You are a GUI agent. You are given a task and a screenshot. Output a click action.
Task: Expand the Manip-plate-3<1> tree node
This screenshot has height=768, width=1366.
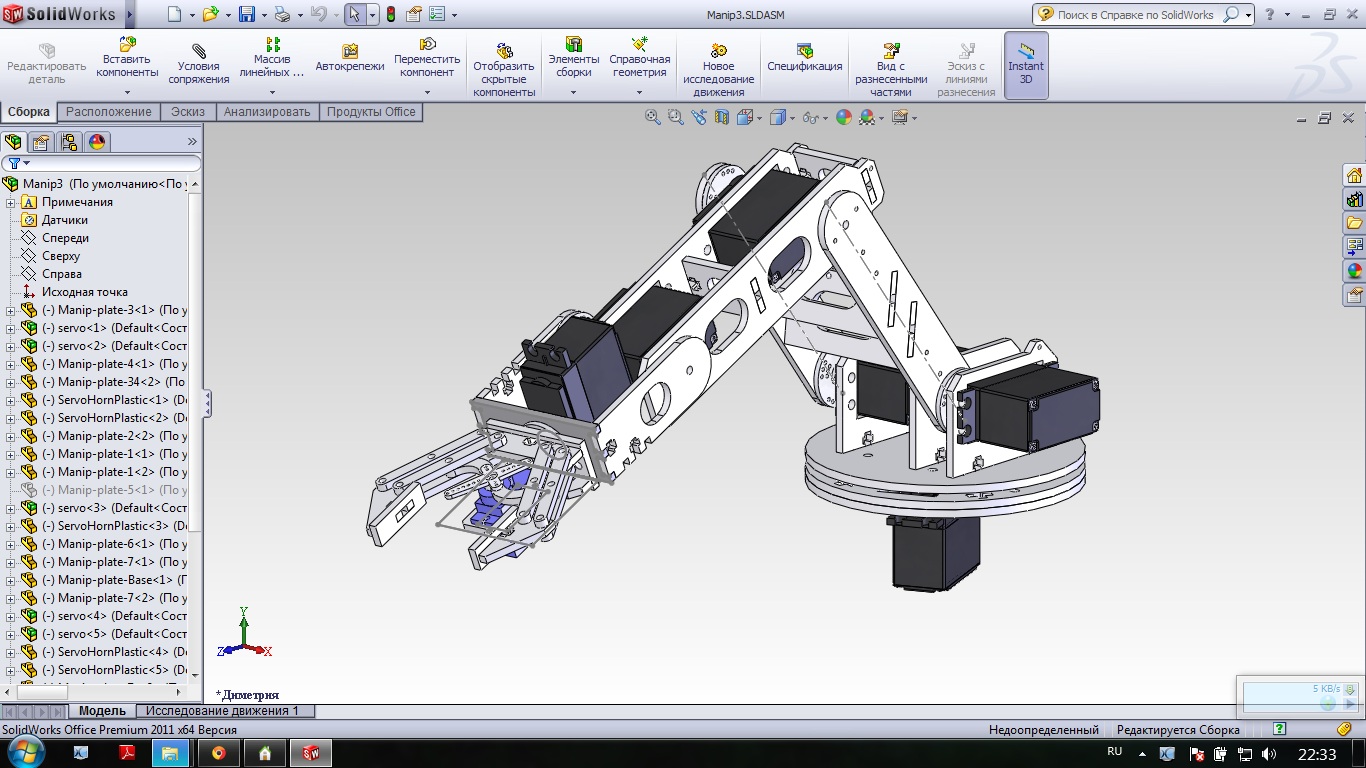coord(11,310)
